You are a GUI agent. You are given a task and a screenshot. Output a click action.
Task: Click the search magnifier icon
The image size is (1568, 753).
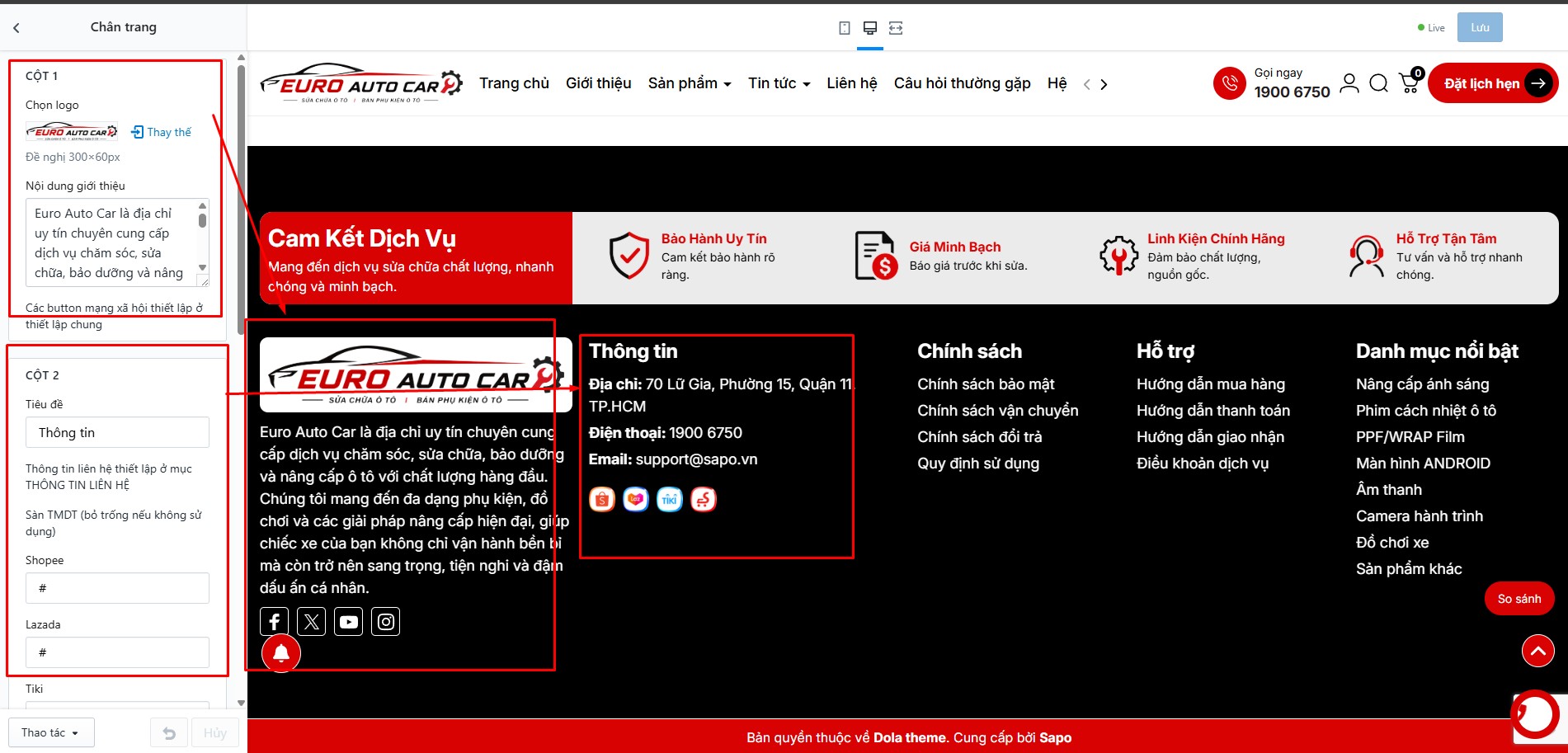click(1378, 83)
